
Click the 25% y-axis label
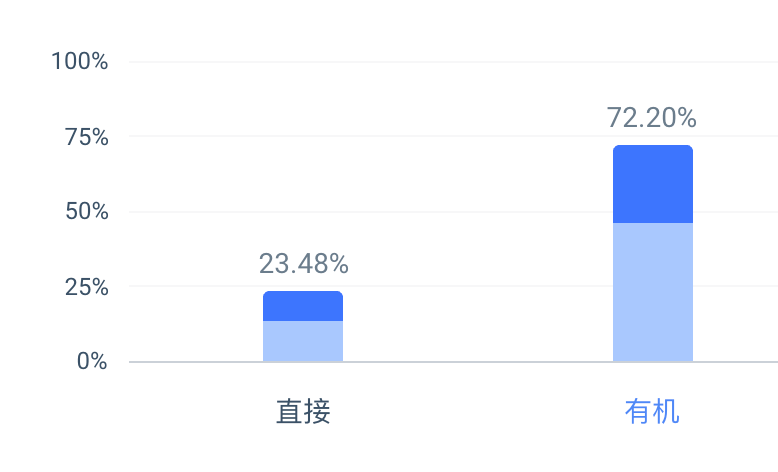(x=86, y=287)
